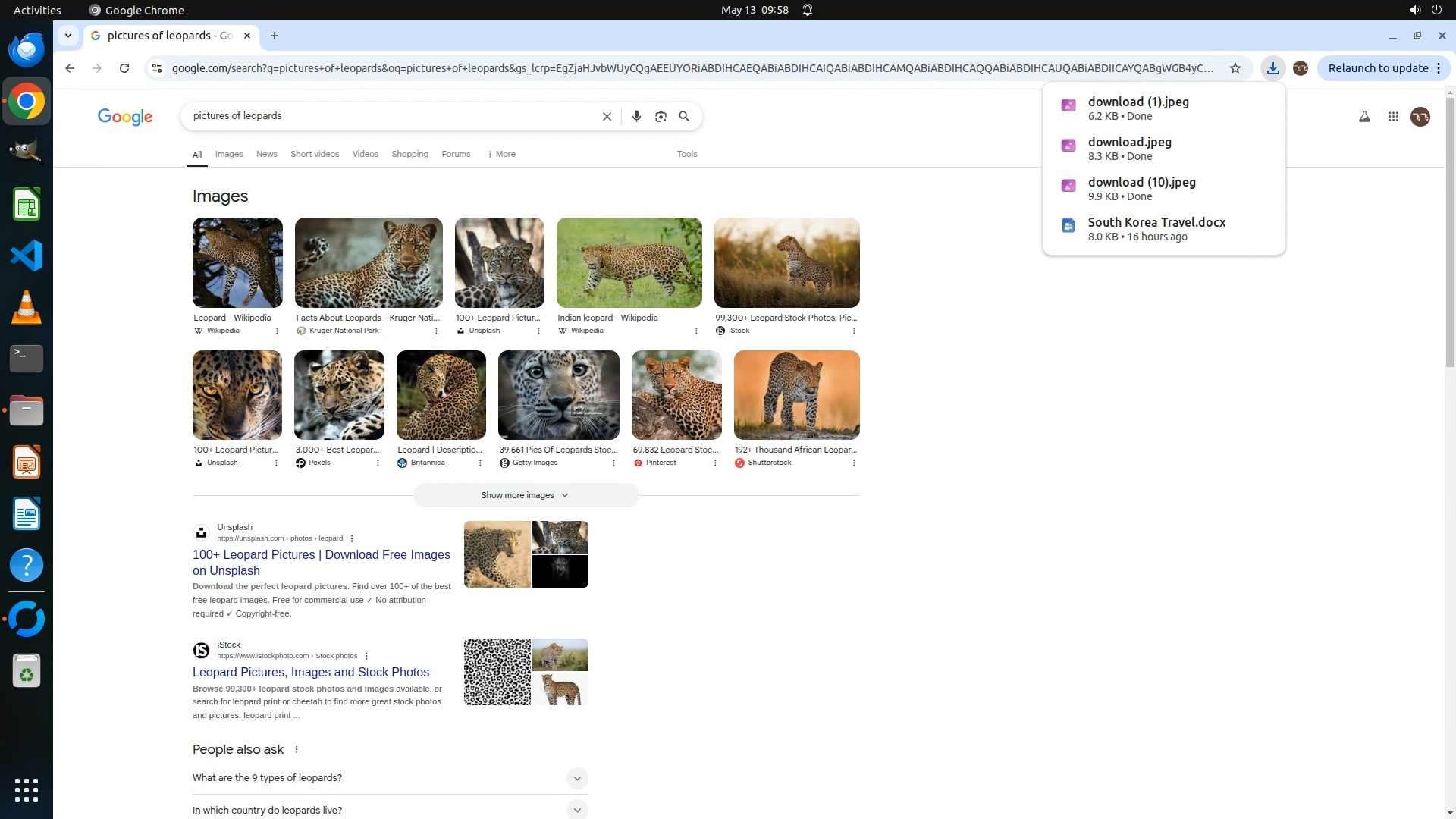Screen dimensions: 1456x819
Task: Reload the current page
Action: tap(124, 68)
